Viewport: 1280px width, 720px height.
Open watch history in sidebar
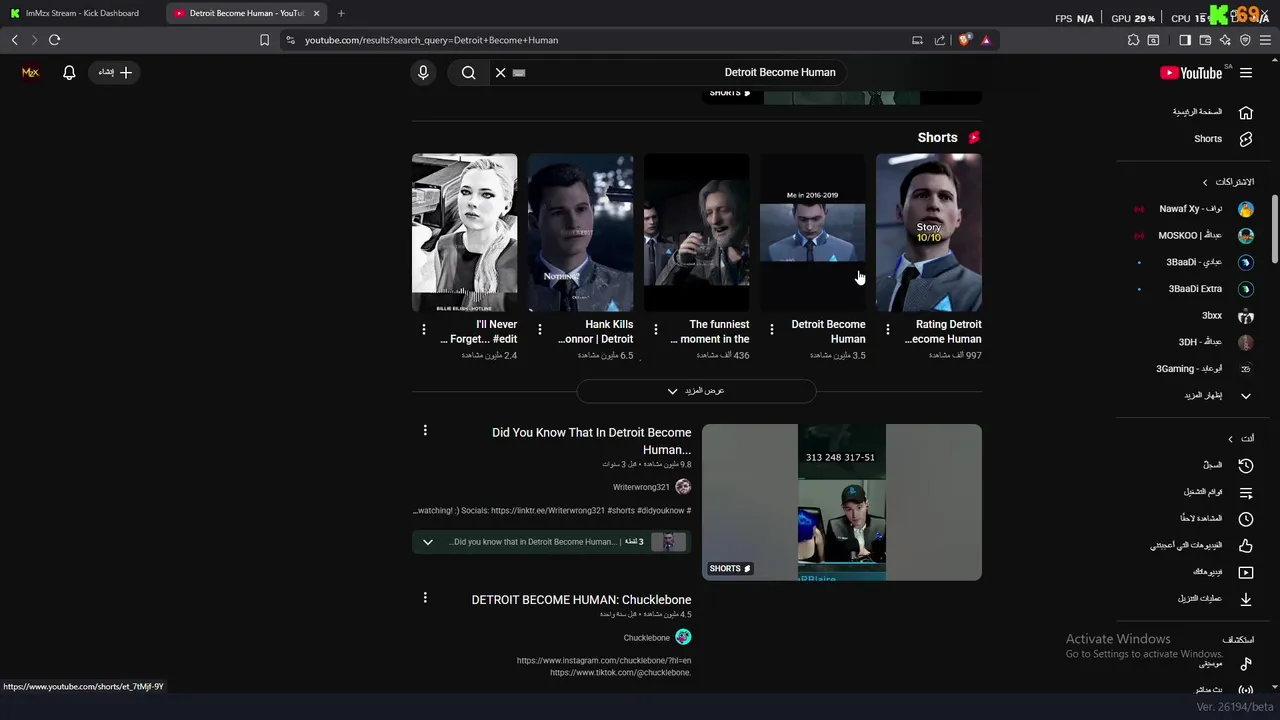(x=1246, y=465)
